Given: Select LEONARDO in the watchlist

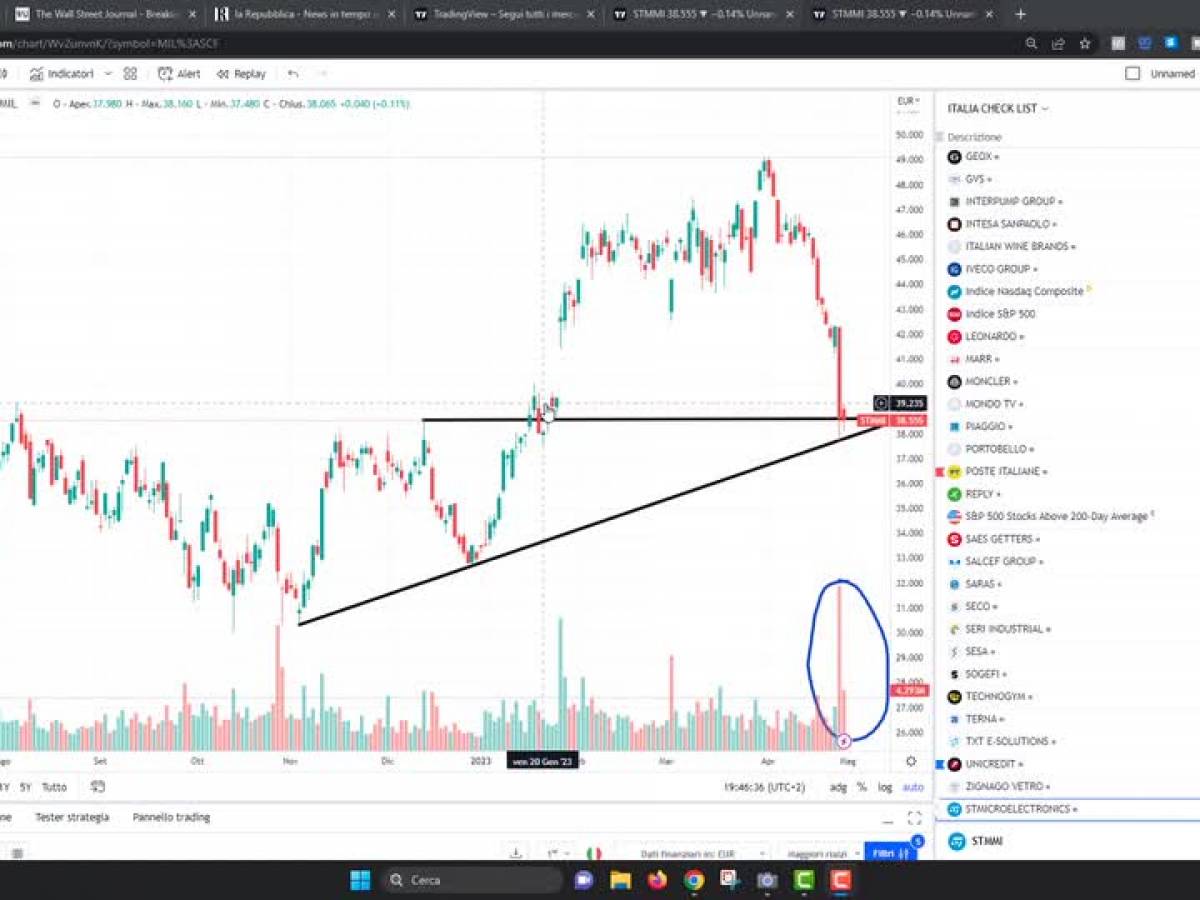Looking at the screenshot, I should coord(990,337).
